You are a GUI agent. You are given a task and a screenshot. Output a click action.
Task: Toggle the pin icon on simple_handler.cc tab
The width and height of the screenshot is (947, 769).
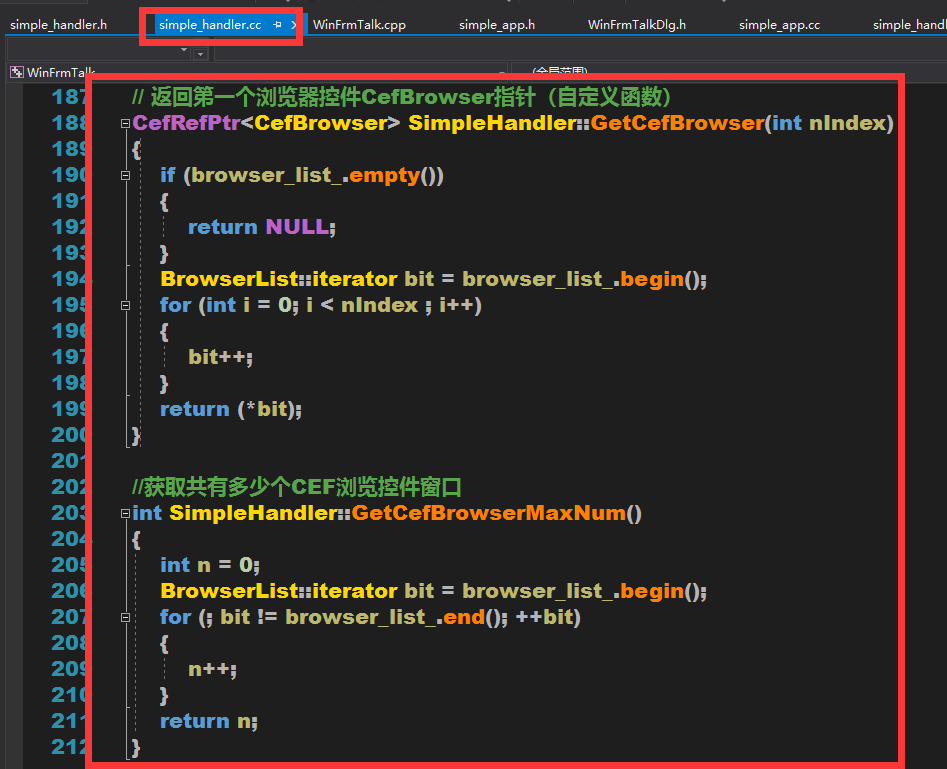277,24
